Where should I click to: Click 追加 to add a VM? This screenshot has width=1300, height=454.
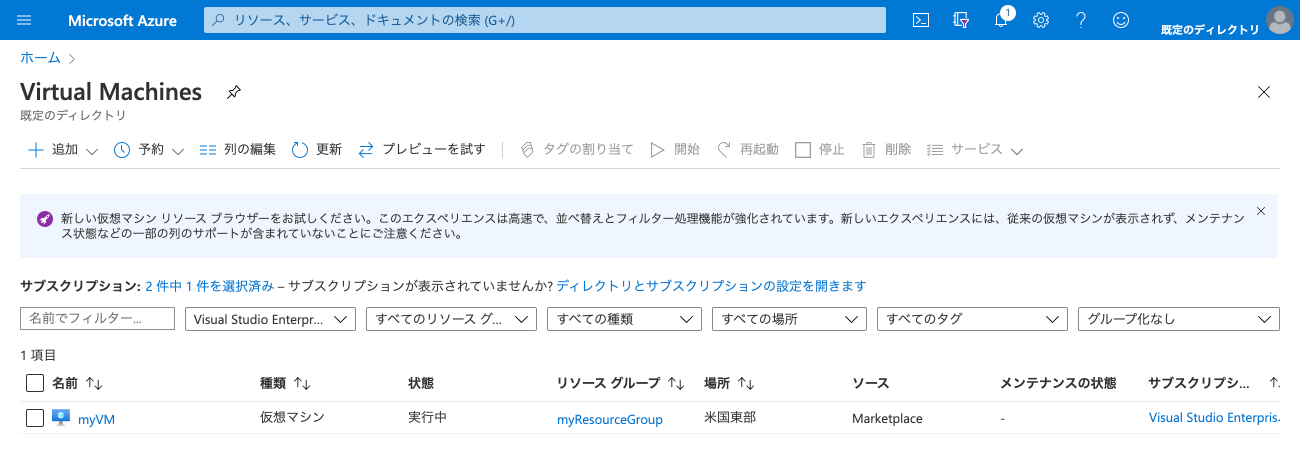coord(62,150)
